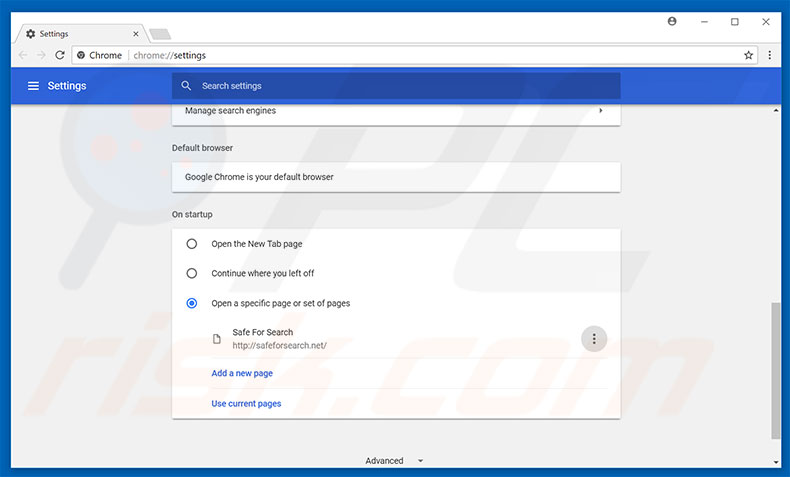
Task: Open more actions for Safe For Search
Action: (x=594, y=339)
